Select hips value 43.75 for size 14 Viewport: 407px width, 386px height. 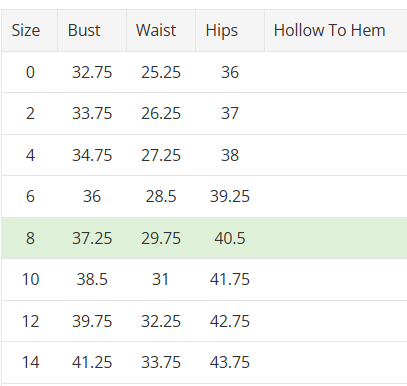pyautogui.click(x=230, y=362)
